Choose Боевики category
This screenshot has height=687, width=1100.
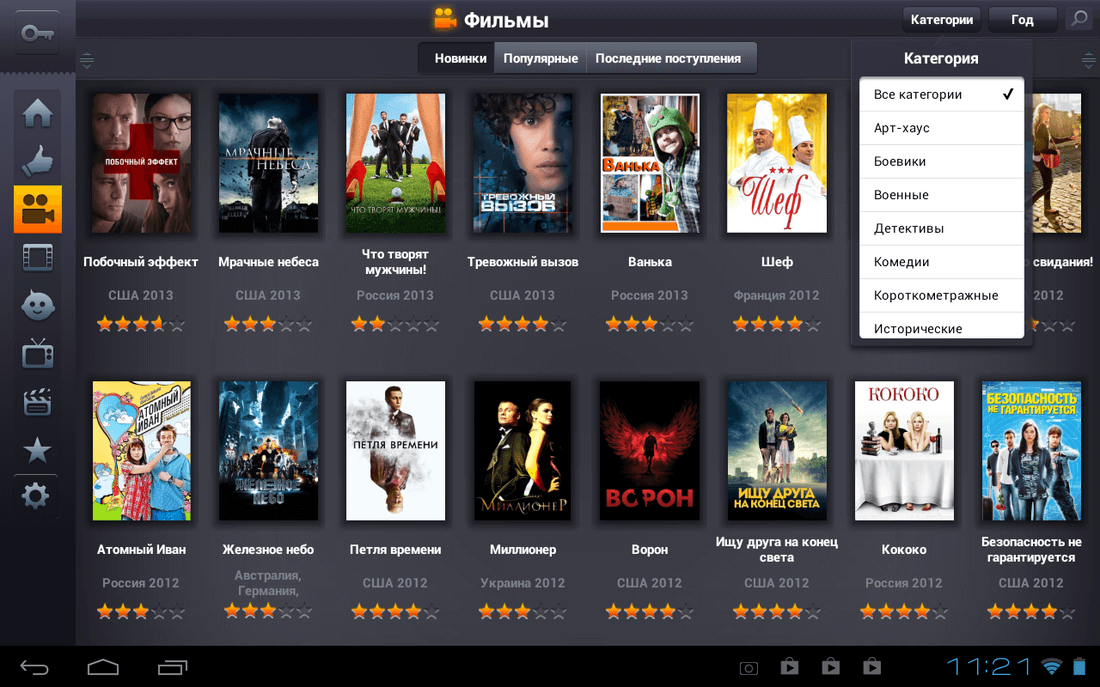tap(941, 161)
